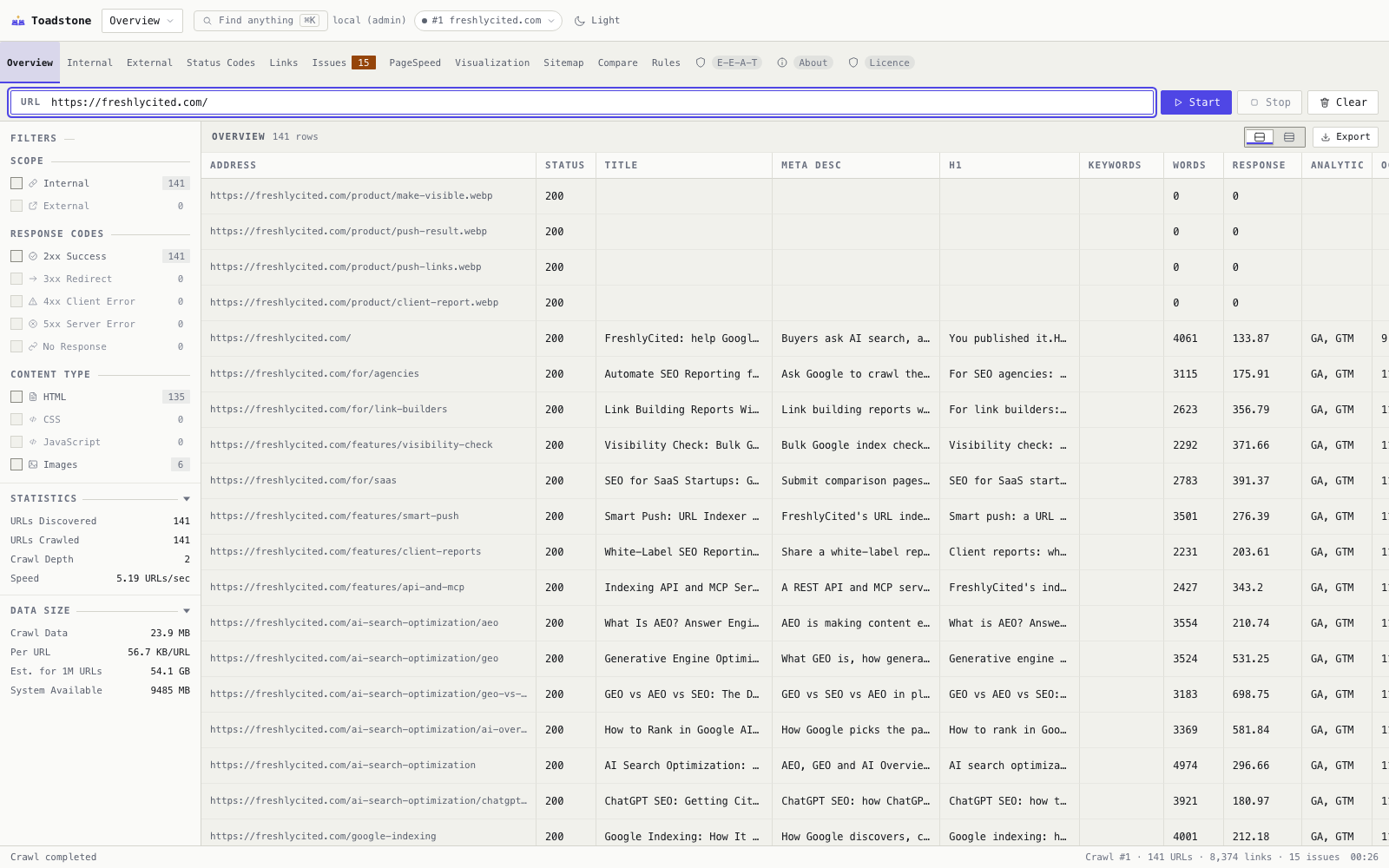The height and width of the screenshot is (868, 1389).
Task: Click the freshlycited.com/for/agencies address
Action: (x=314, y=374)
